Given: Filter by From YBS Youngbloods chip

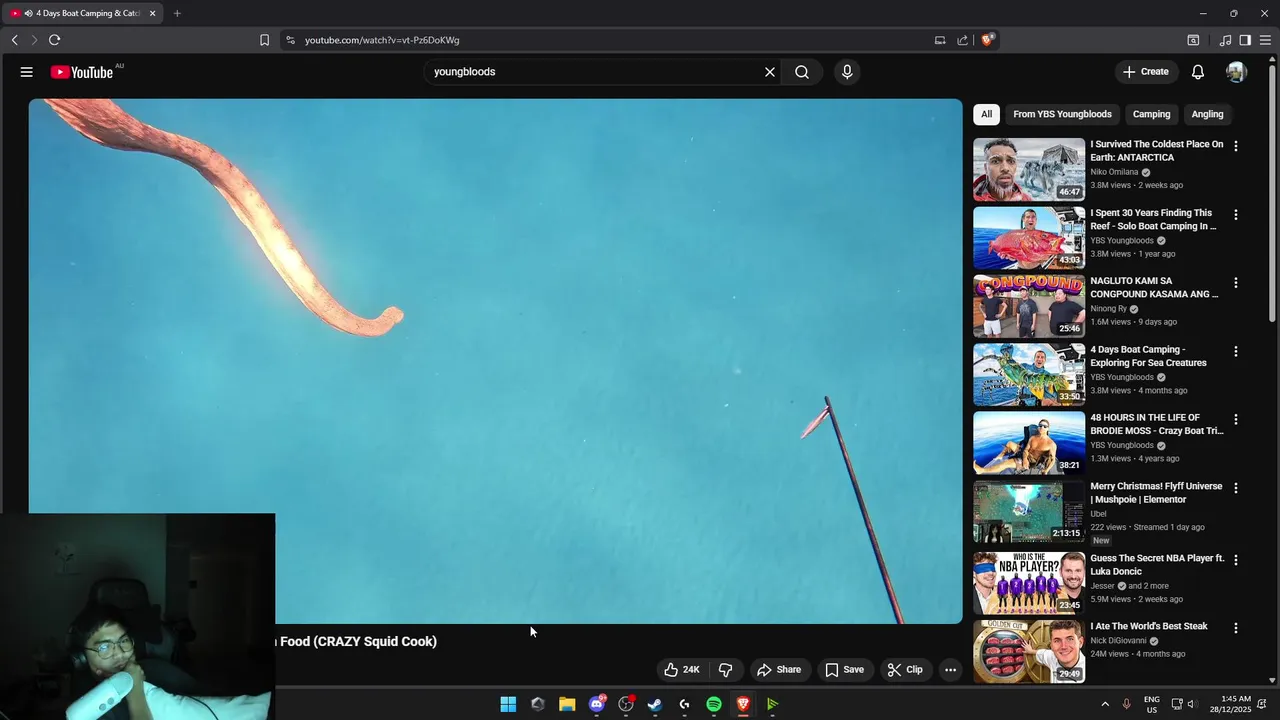Looking at the screenshot, I should pyautogui.click(x=1062, y=114).
